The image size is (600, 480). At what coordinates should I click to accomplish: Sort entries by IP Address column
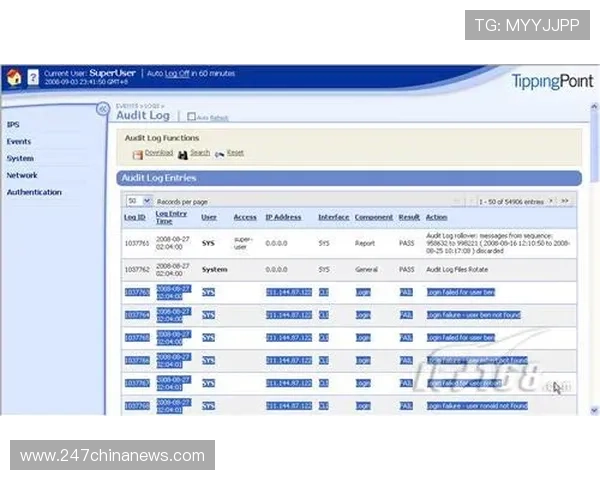[283, 217]
